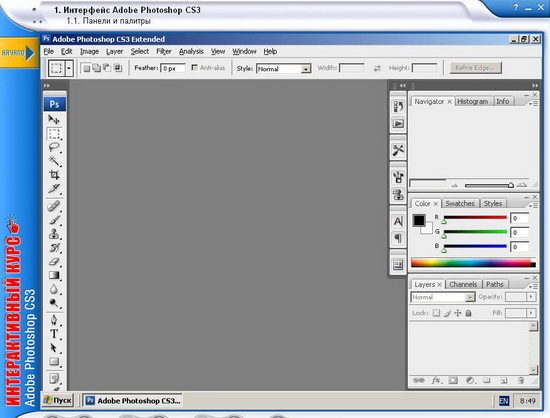550x418 pixels.
Task: Open the Color panel menu
Action: (x=533, y=205)
